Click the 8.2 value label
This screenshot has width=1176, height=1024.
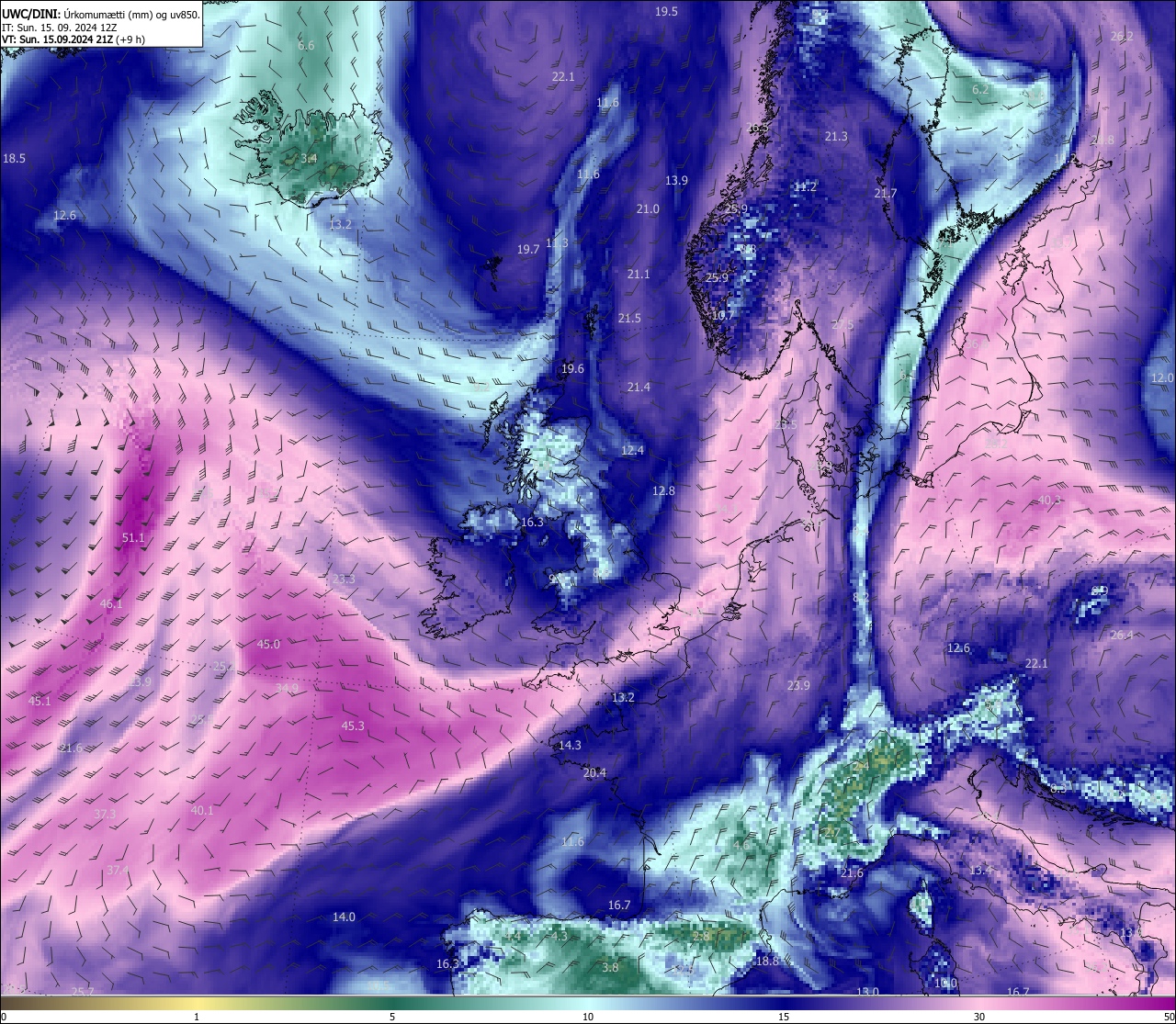coord(861,597)
